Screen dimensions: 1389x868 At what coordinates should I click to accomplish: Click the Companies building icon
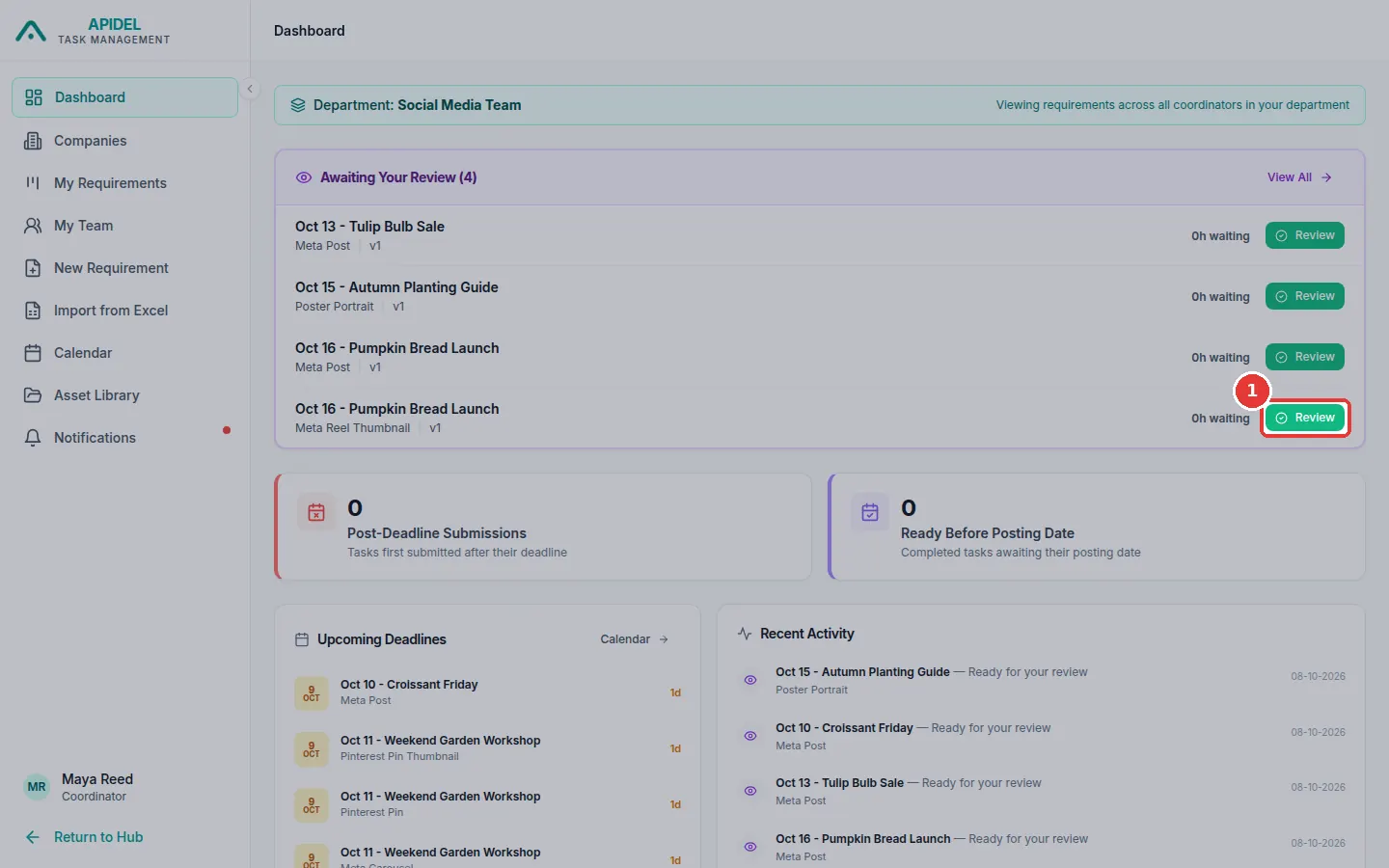click(33, 141)
